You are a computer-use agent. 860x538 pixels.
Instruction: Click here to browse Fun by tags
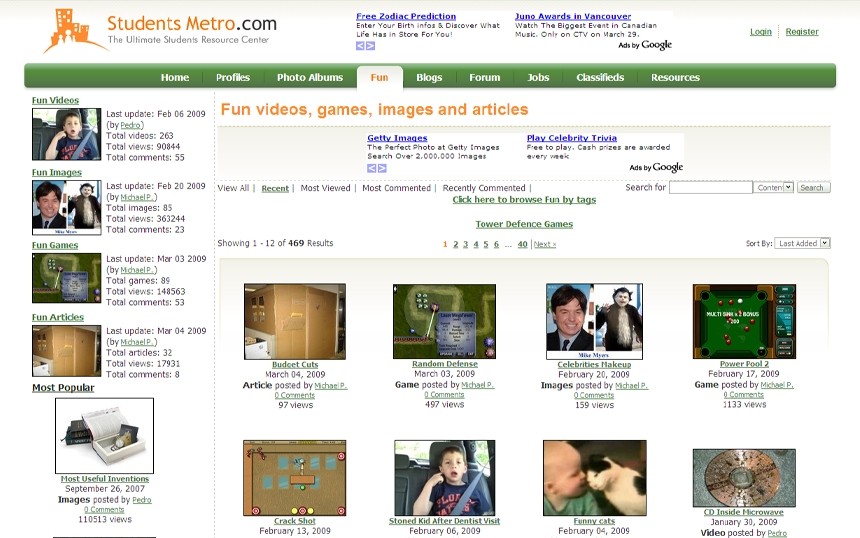tap(524, 200)
